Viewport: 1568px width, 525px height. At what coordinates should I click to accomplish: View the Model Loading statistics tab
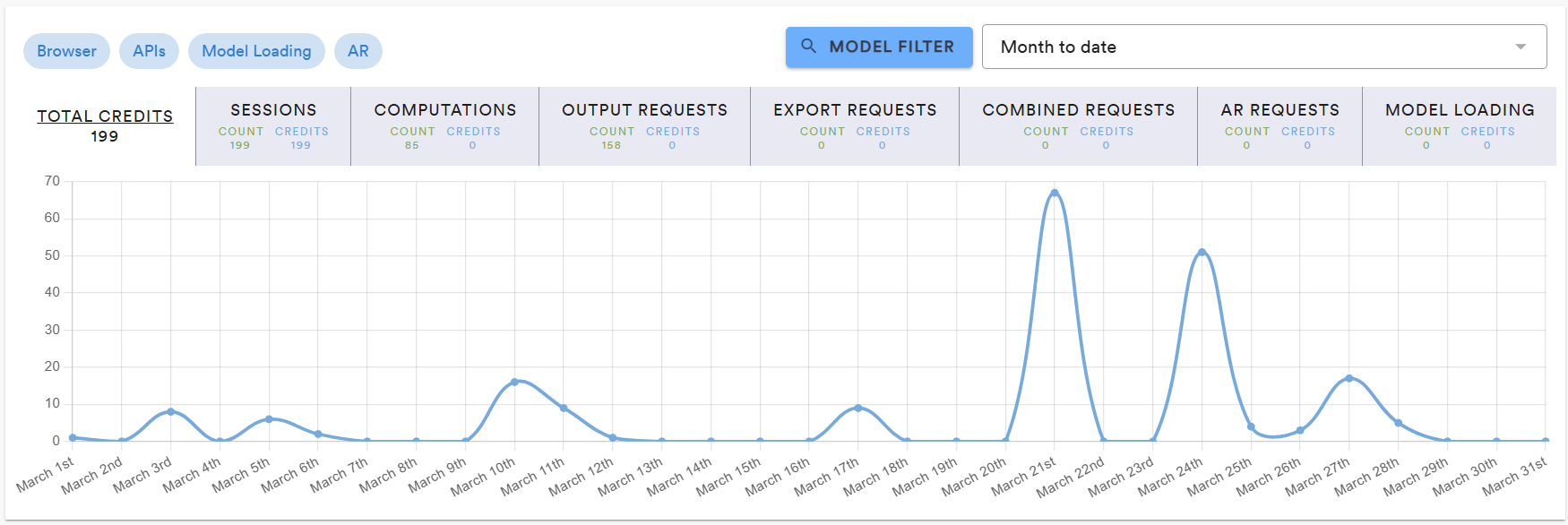click(x=1459, y=125)
